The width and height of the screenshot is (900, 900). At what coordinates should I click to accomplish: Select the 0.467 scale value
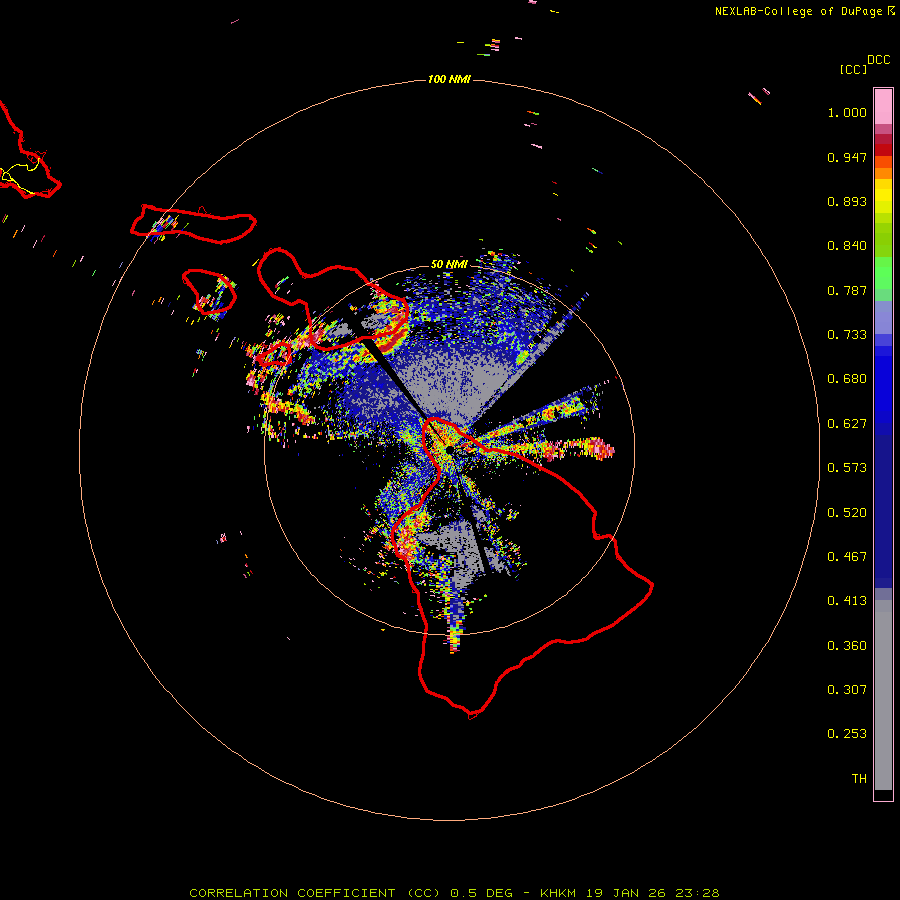point(847,557)
